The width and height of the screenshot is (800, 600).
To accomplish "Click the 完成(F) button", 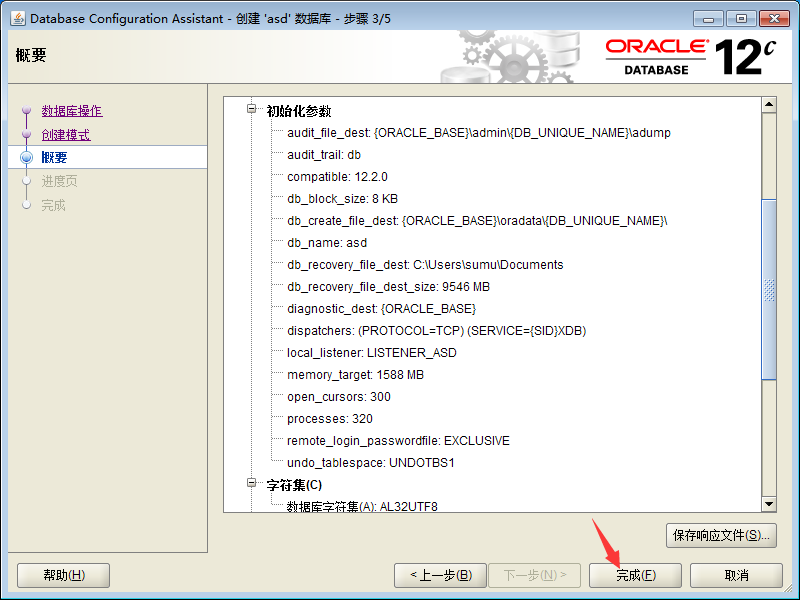I will 635,576.
